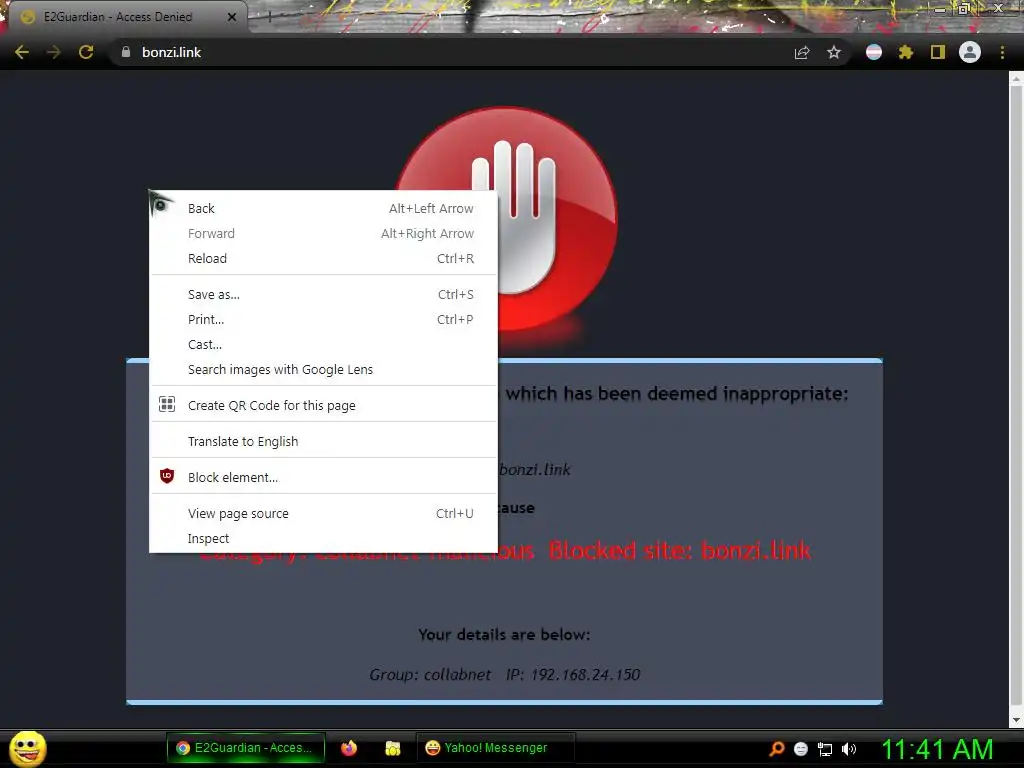
Task: Switch to Yahoo! Messenger taskbar button
Action: click(x=495, y=748)
